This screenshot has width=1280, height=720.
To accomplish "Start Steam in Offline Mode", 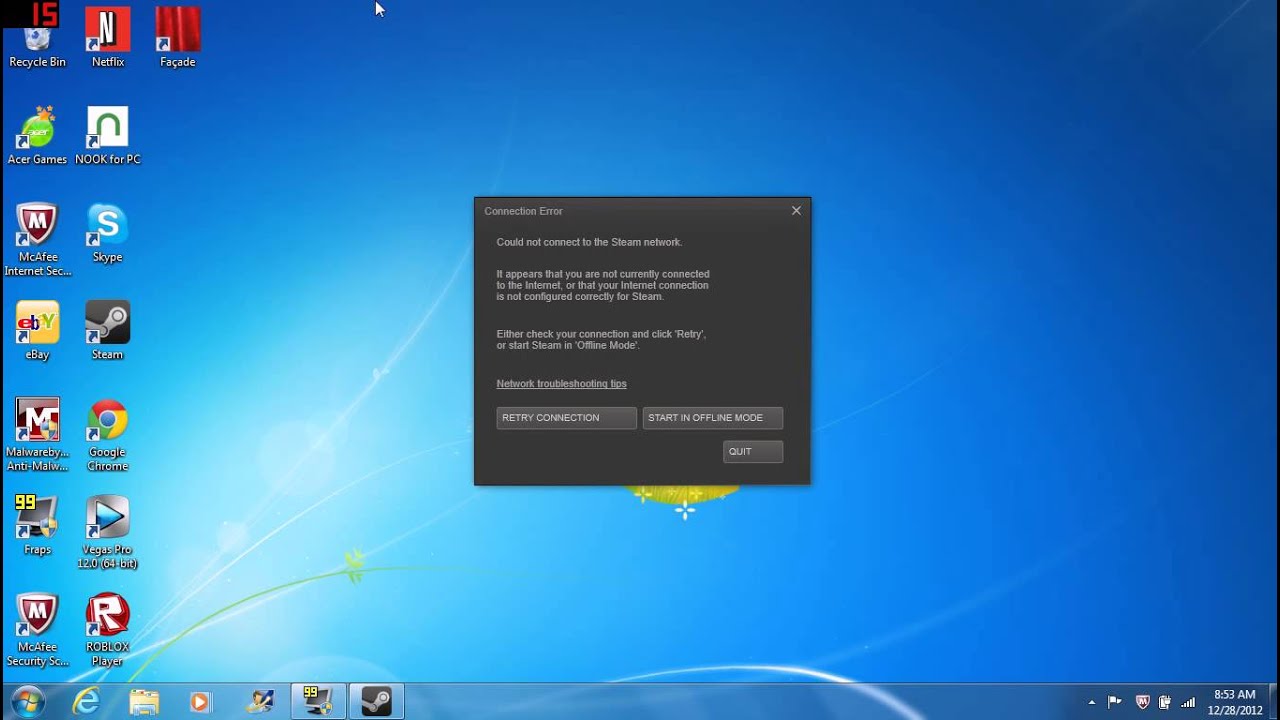I will coord(712,418).
